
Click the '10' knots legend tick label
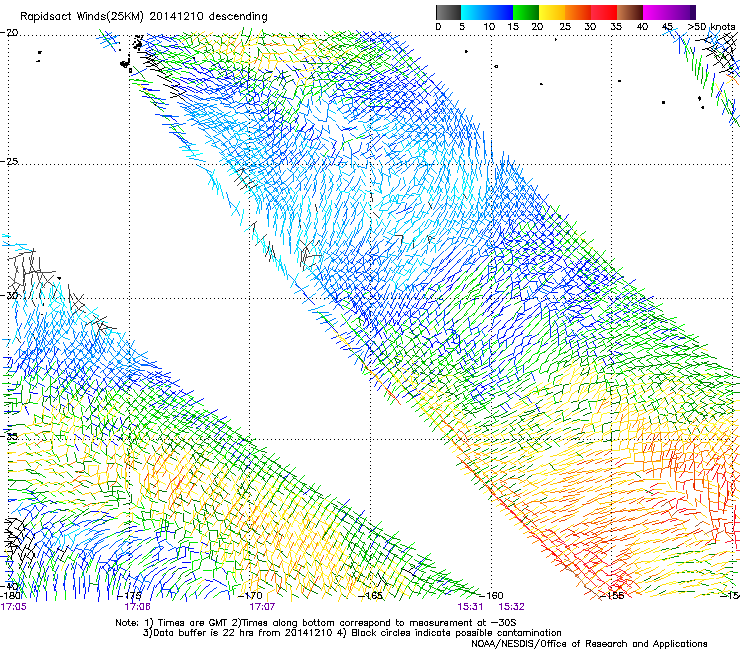[x=489, y=27]
